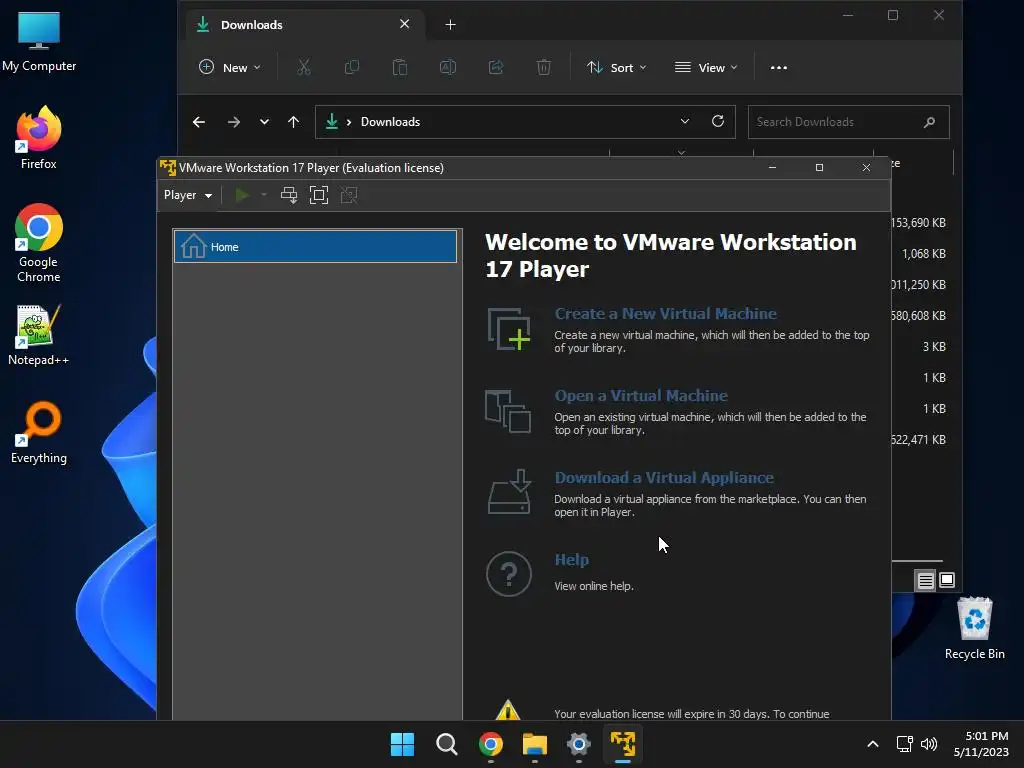
Task: Click the evaluation license warning icon
Action: click(x=507, y=711)
